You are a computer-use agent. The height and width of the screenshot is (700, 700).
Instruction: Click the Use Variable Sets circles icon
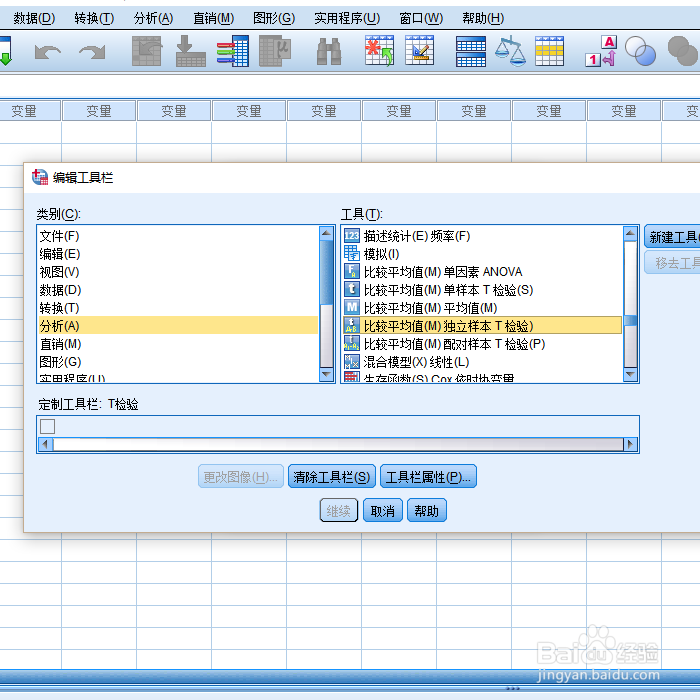coord(640,51)
